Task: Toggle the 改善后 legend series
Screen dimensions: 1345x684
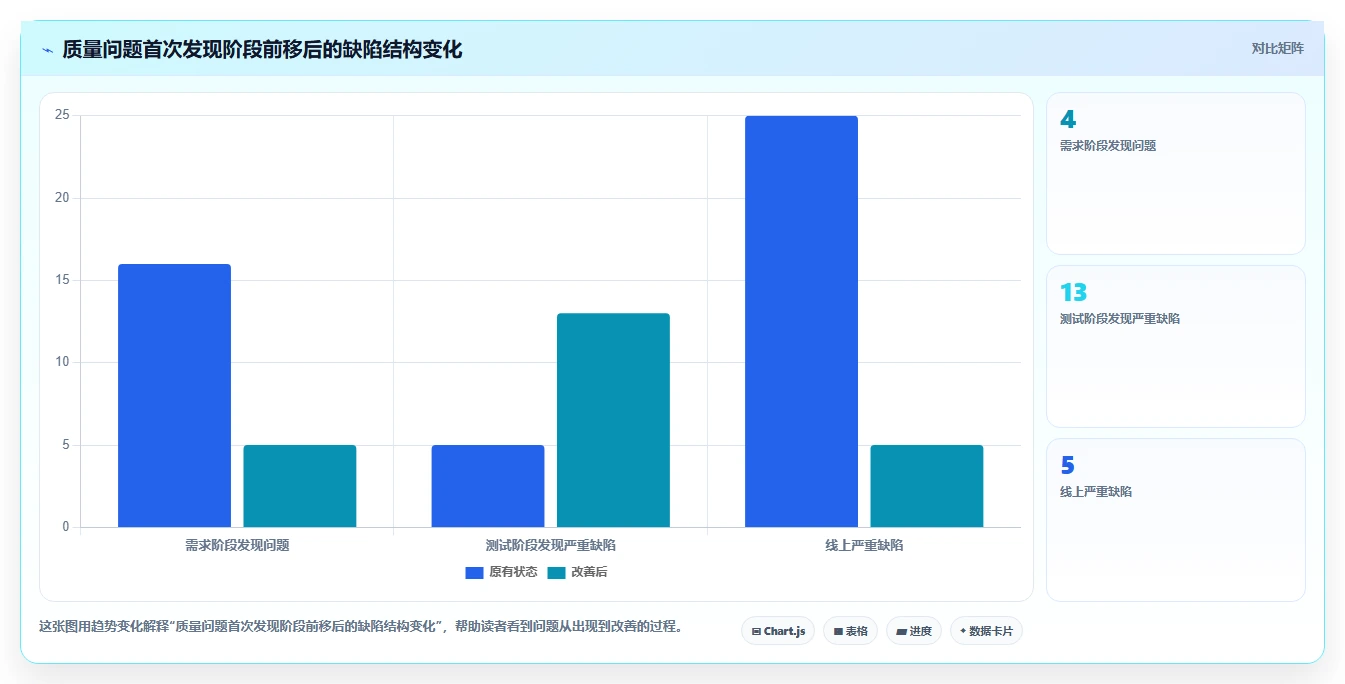Action: 577,572
